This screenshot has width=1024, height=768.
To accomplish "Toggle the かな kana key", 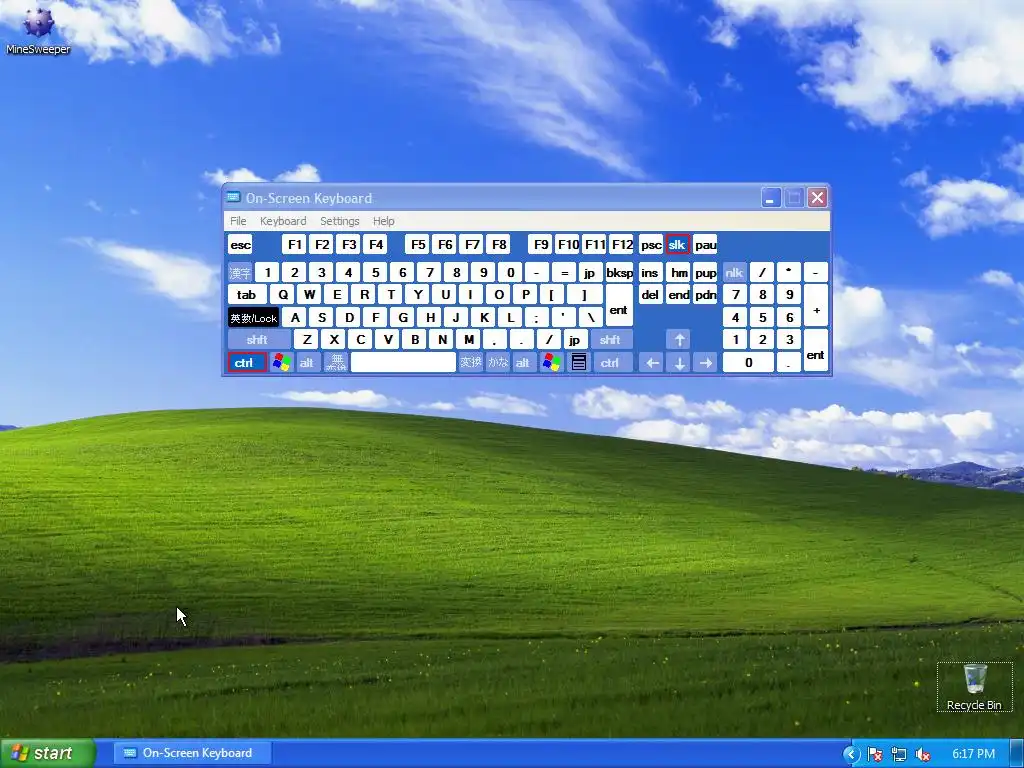I will (x=498, y=362).
